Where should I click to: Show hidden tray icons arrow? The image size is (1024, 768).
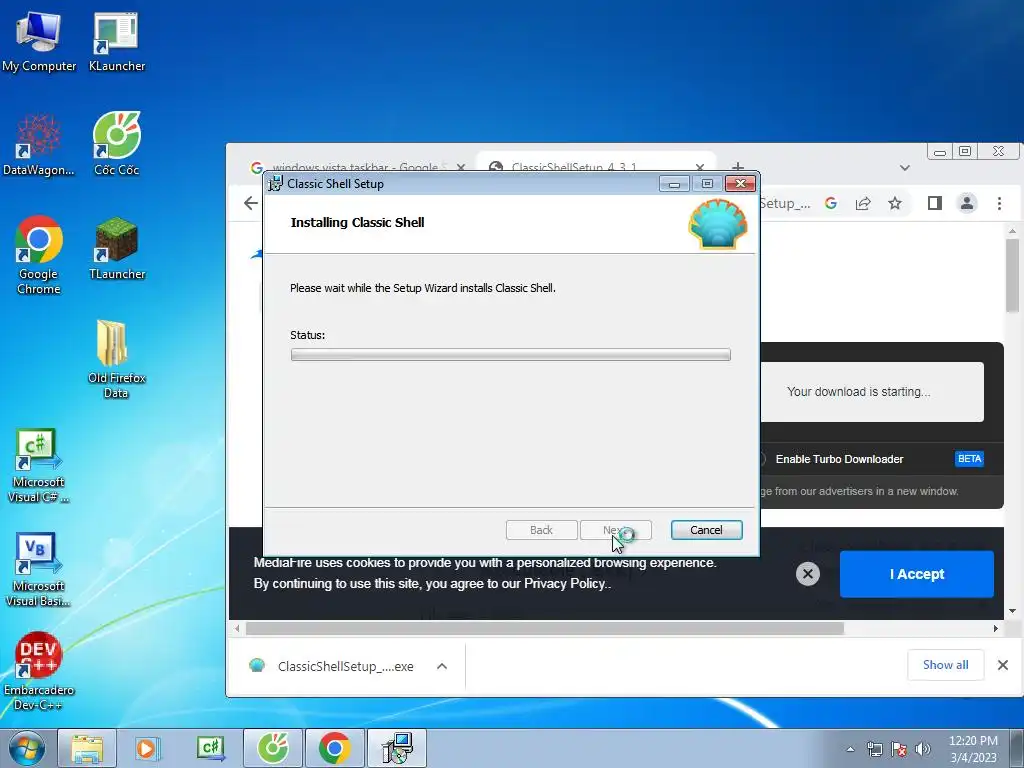coord(850,749)
